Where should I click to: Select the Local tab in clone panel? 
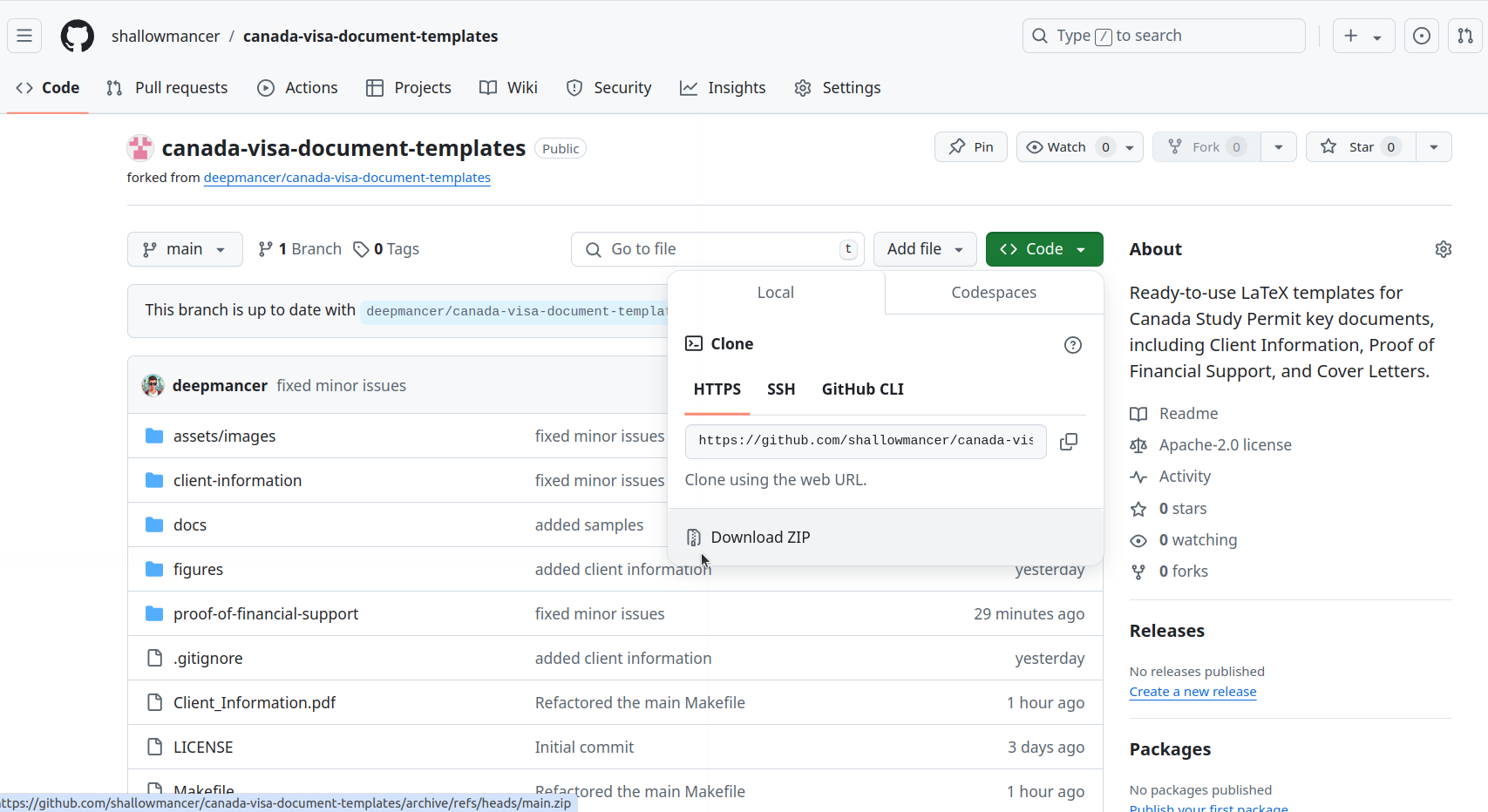click(x=776, y=293)
